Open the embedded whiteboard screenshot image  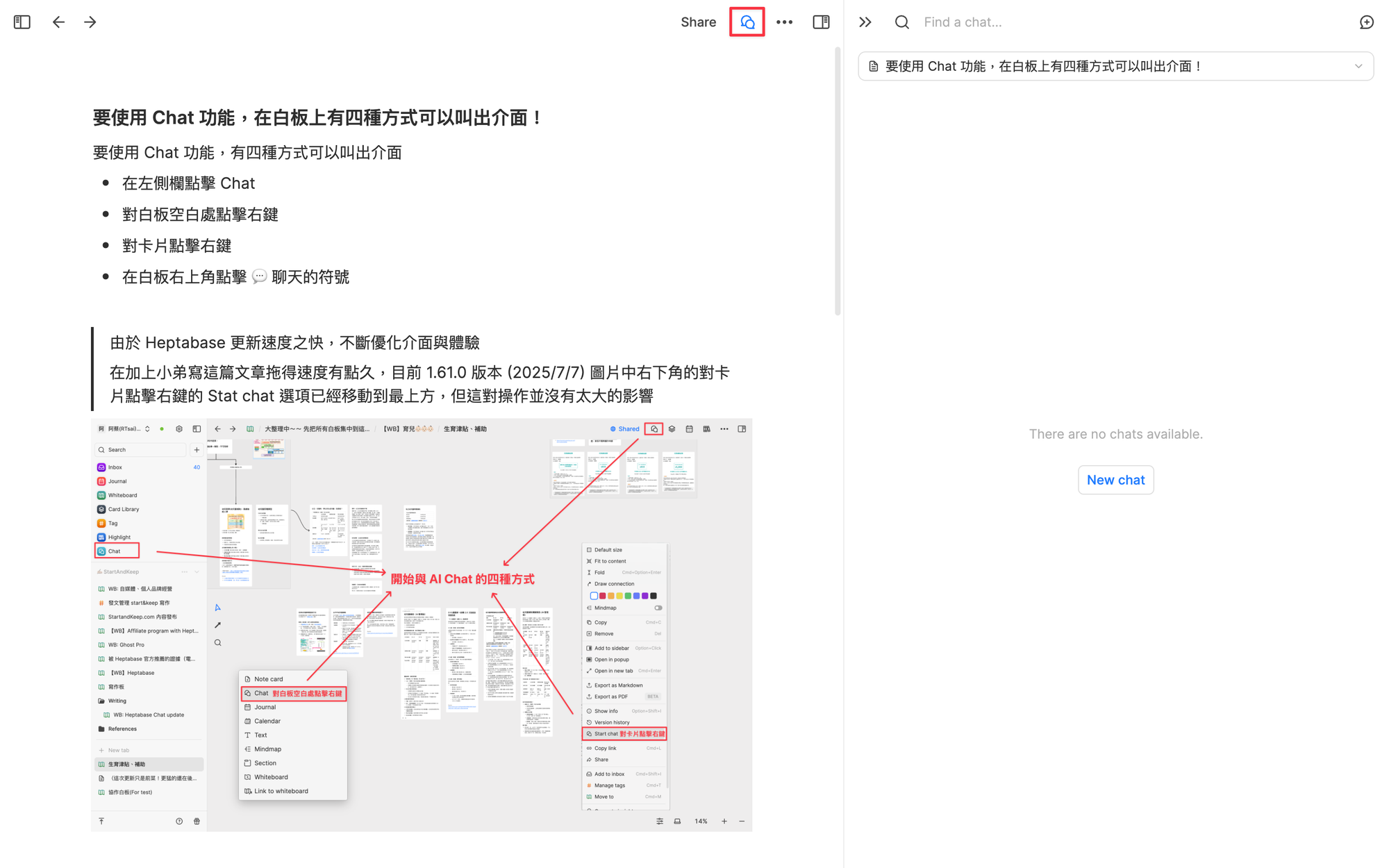[x=422, y=624]
